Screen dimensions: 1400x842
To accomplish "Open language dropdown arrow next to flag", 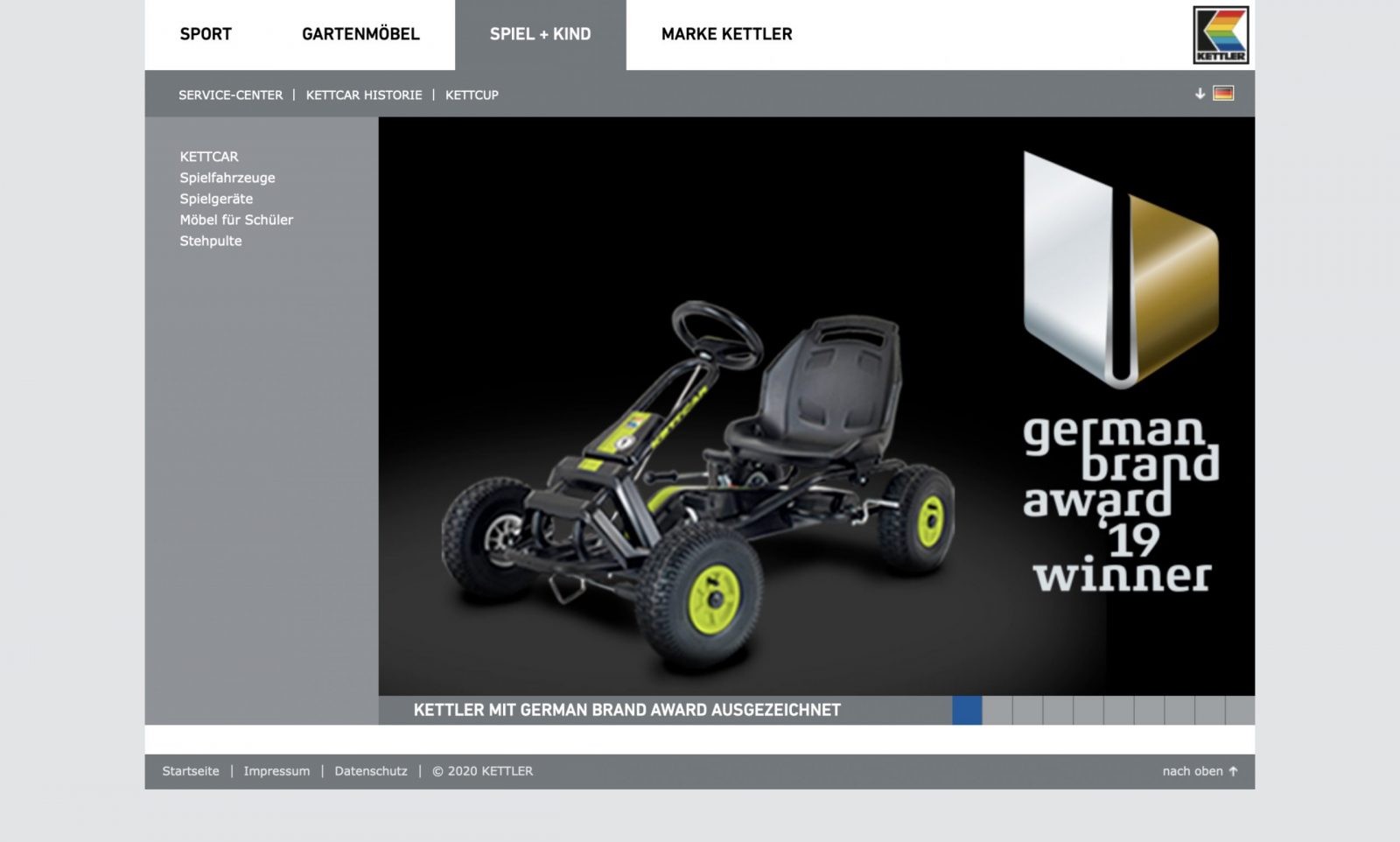I will point(1200,94).
